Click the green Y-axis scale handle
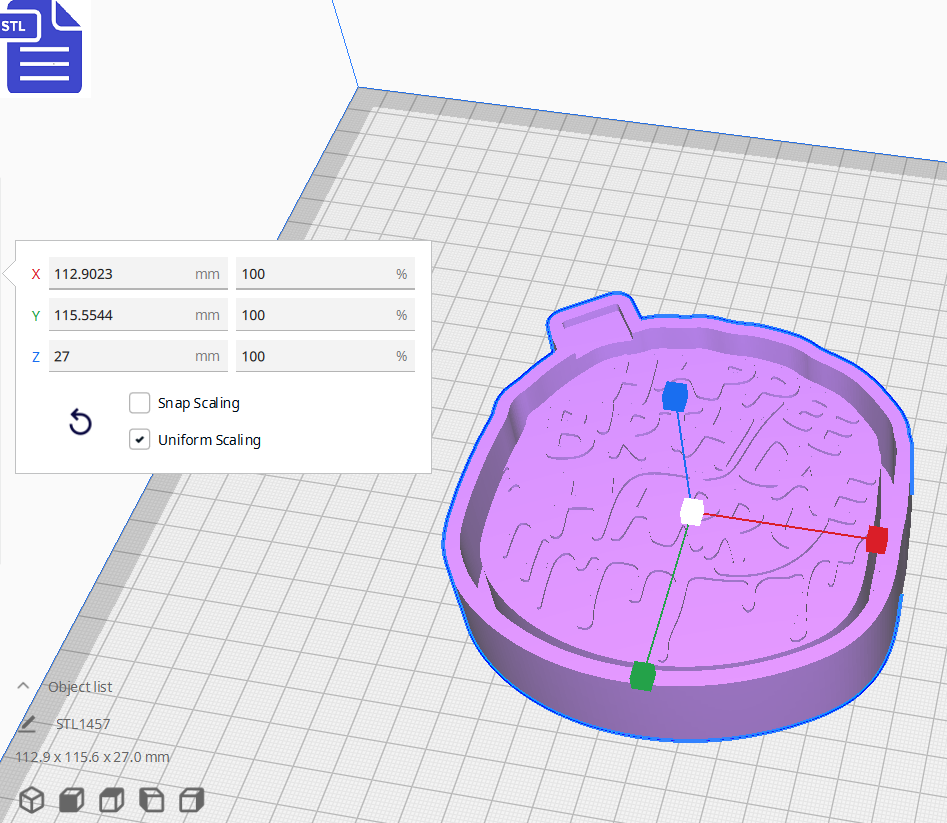Viewport: 947px width, 823px height. point(642,676)
